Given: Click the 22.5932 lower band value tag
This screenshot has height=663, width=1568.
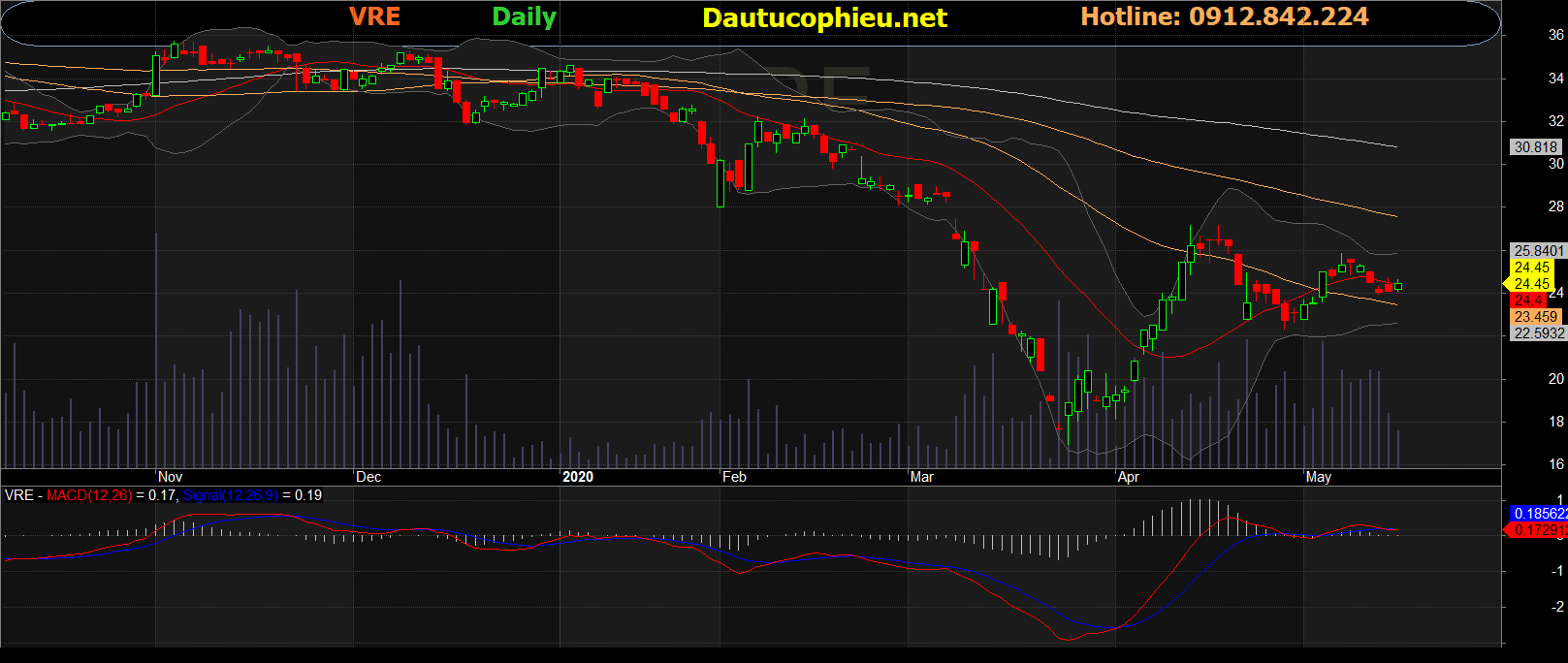Looking at the screenshot, I should 1539,333.
